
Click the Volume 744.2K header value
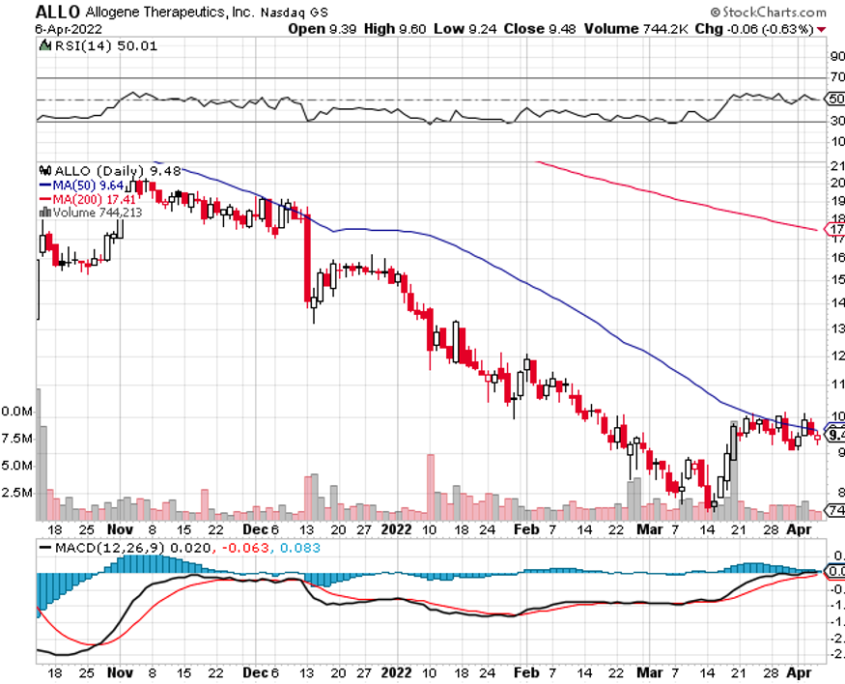(x=636, y=29)
